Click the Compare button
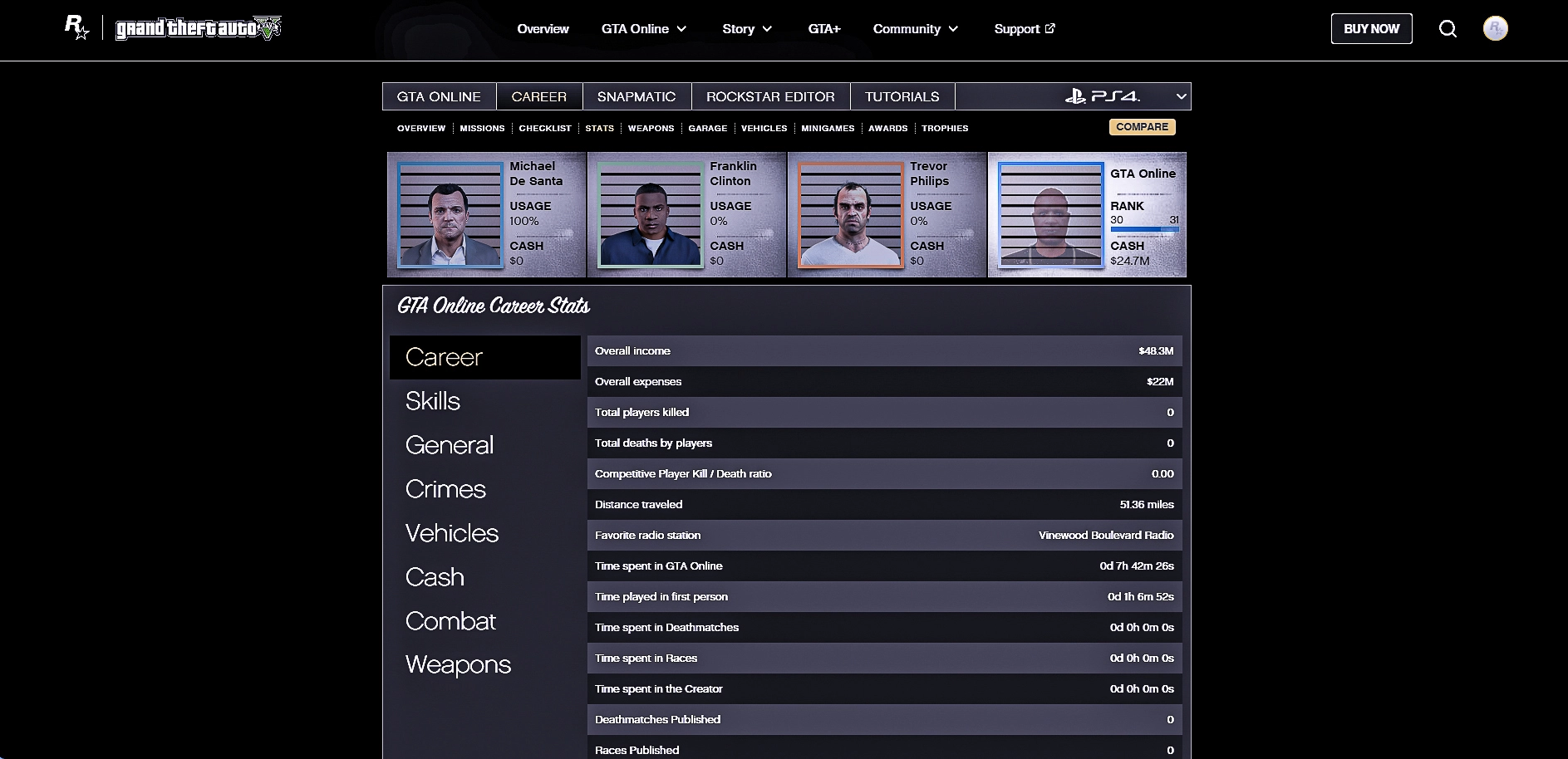1568x759 pixels. (x=1142, y=127)
